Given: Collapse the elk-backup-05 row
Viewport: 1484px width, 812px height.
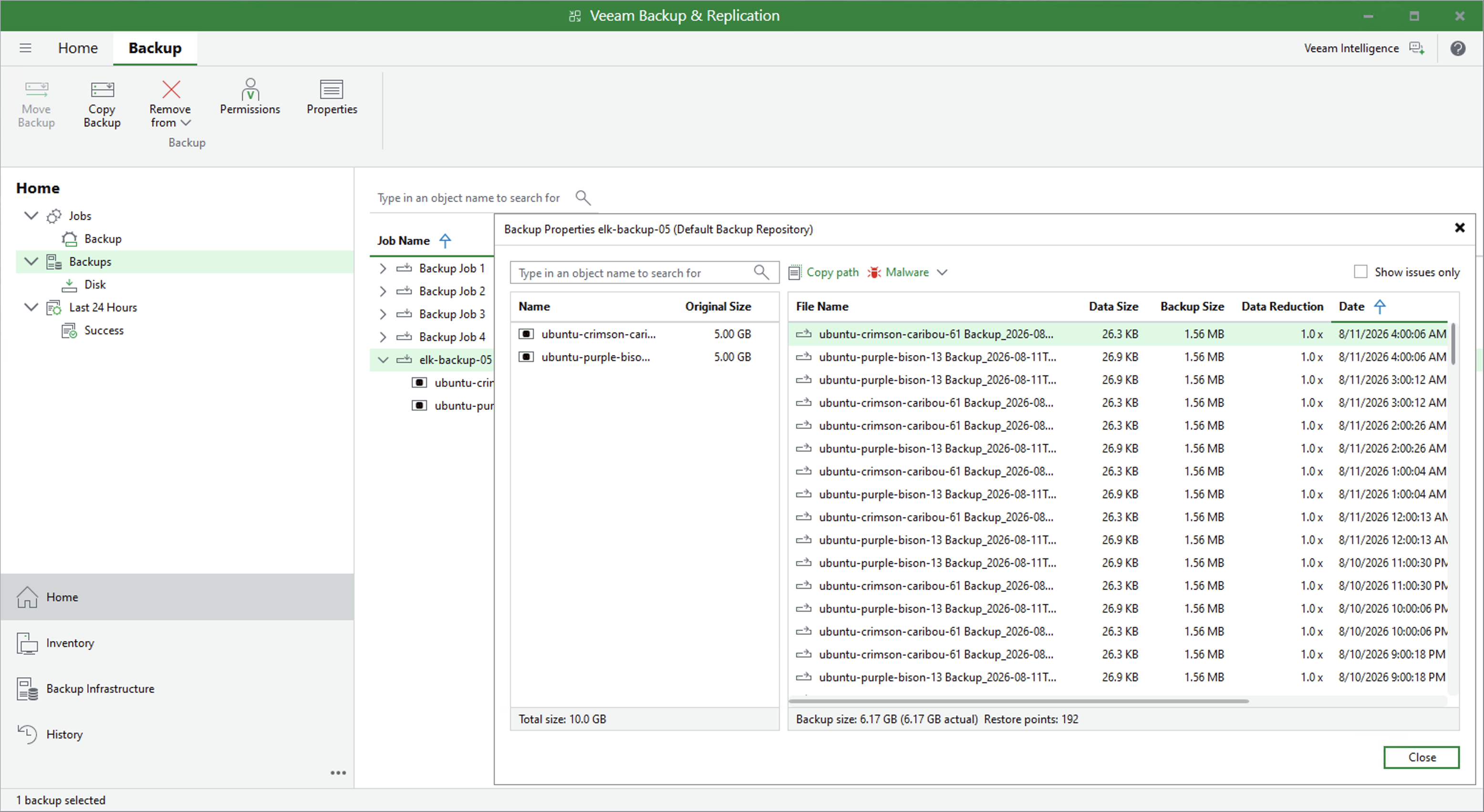Looking at the screenshot, I should [x=383, y=360].
